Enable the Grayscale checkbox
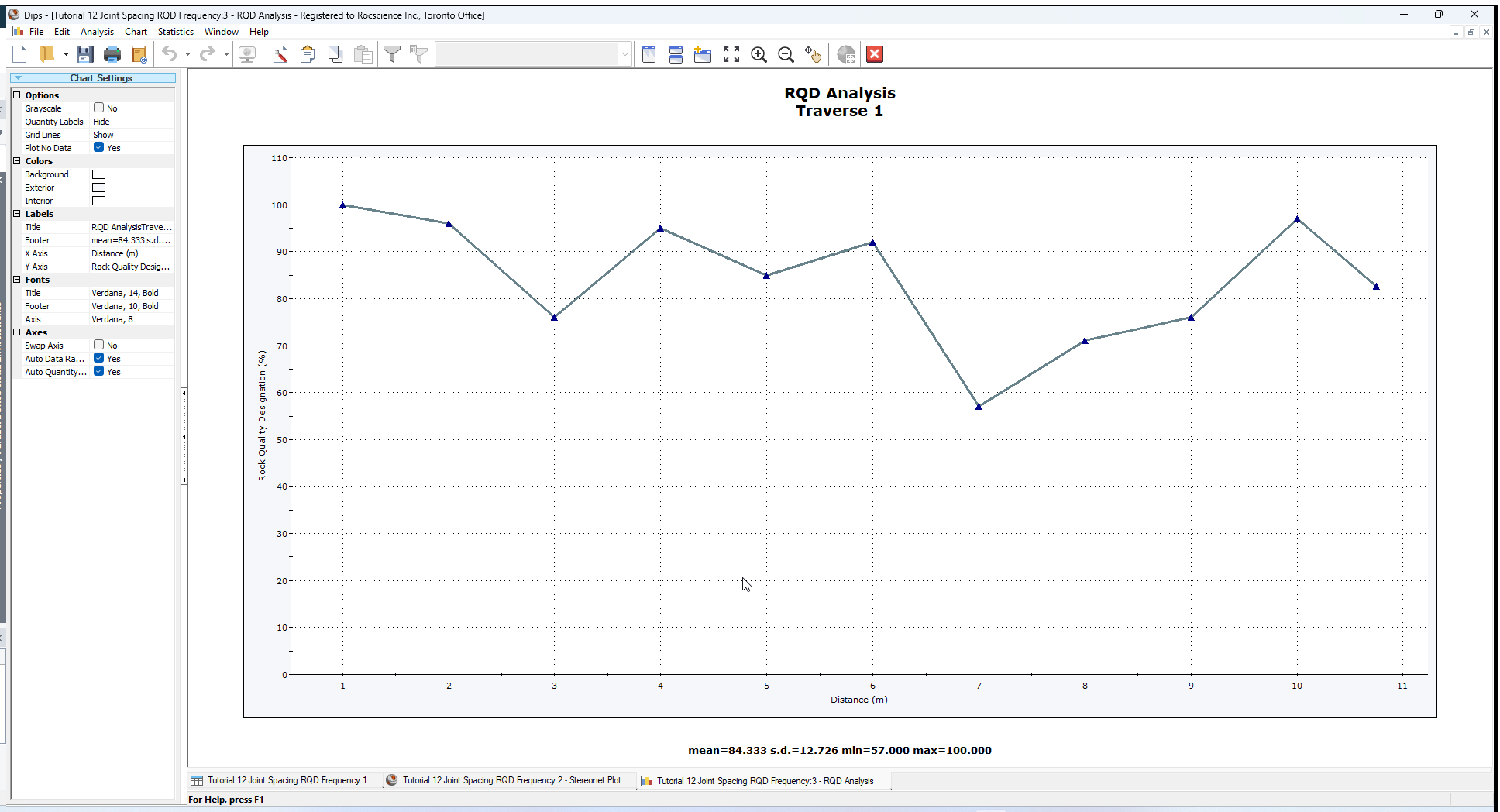 point(99,108)
